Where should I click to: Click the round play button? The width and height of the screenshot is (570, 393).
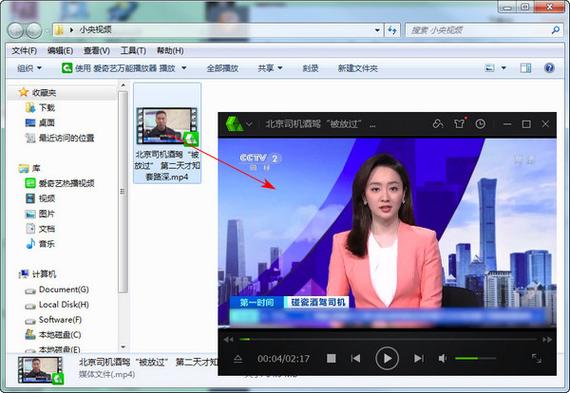pos(387,358)
